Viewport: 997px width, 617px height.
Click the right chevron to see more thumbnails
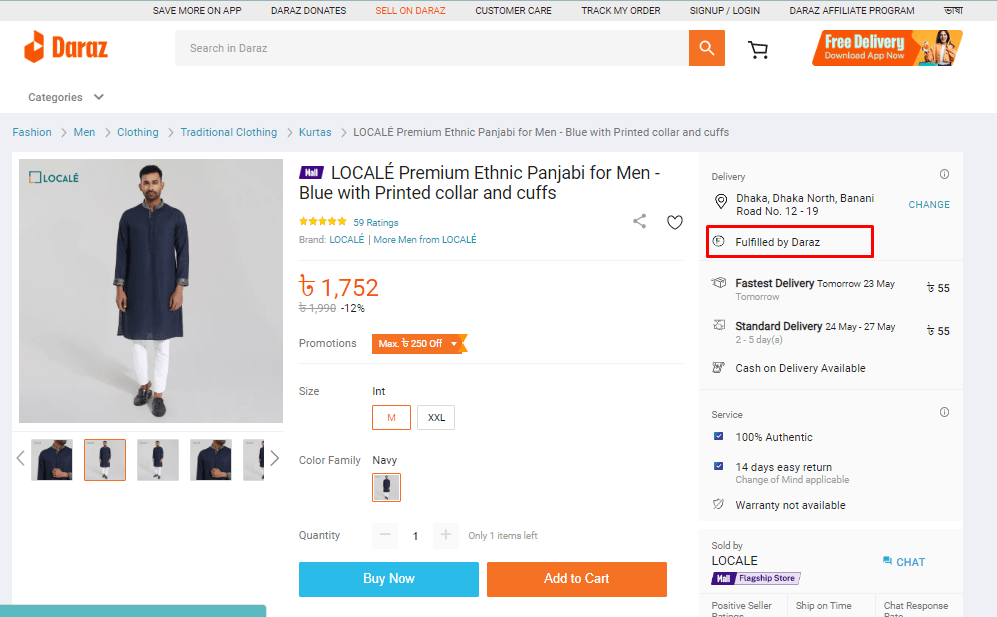(x=274, y=457)
